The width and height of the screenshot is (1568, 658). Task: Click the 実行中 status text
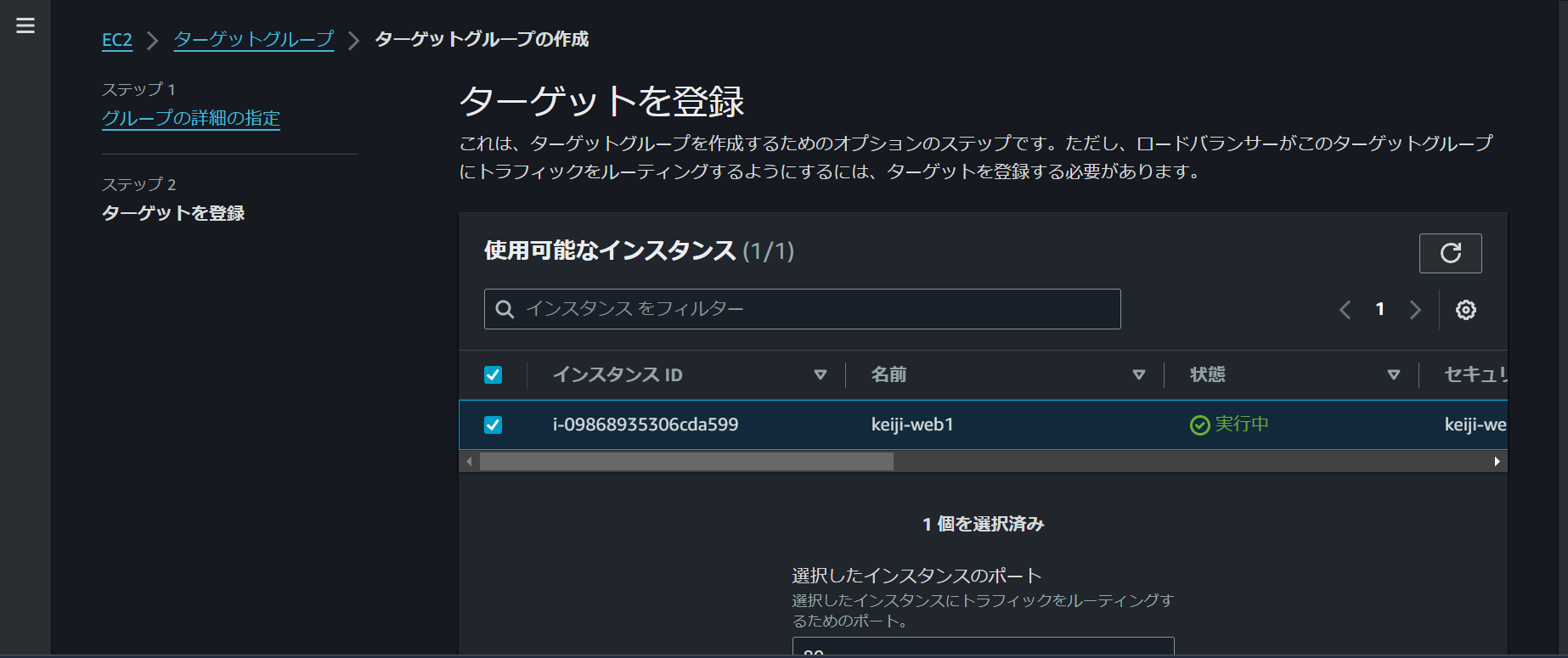[x=1242, y=424]
